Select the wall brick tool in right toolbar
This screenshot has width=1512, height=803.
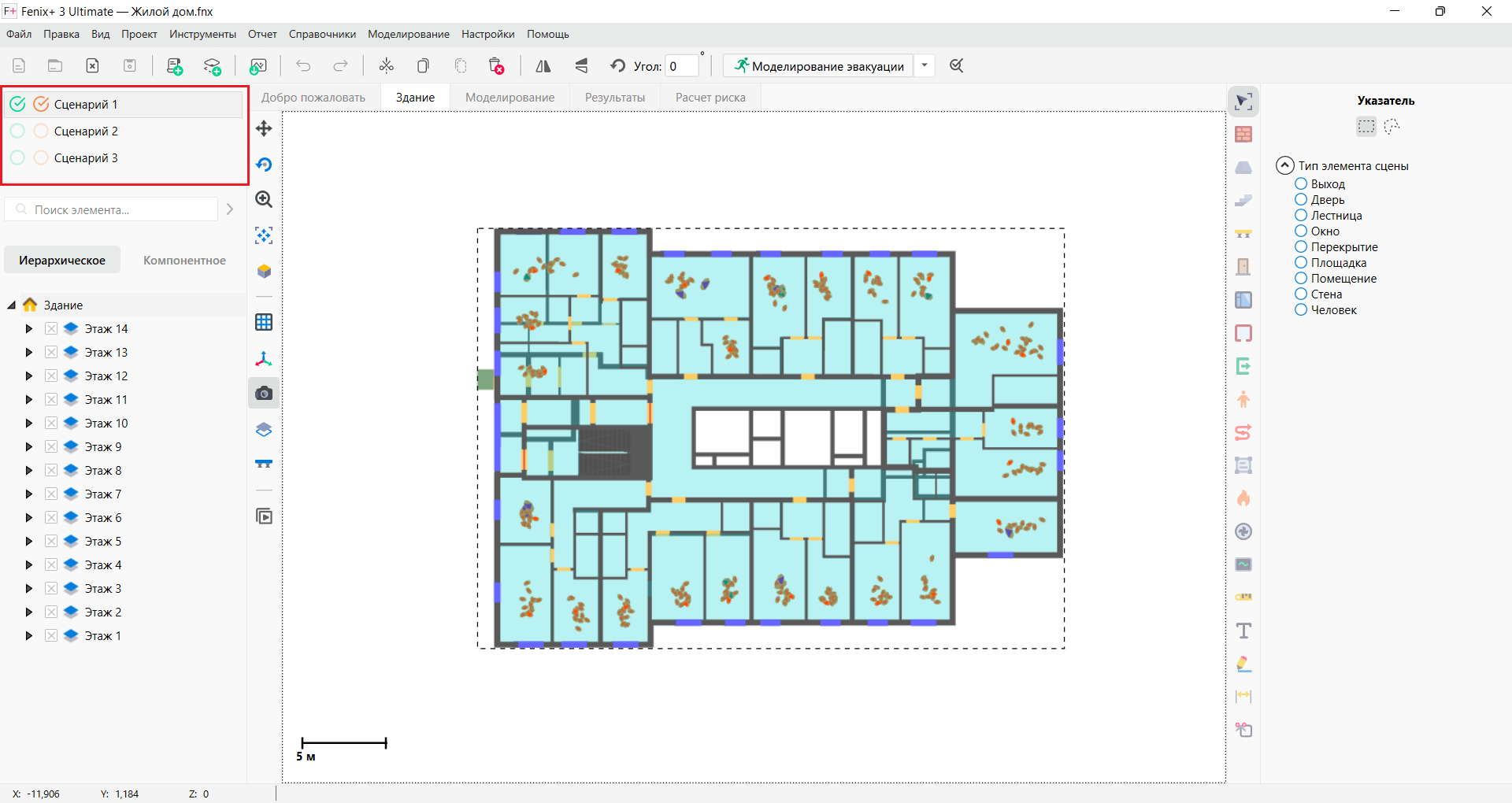(x=1243, y=135)
